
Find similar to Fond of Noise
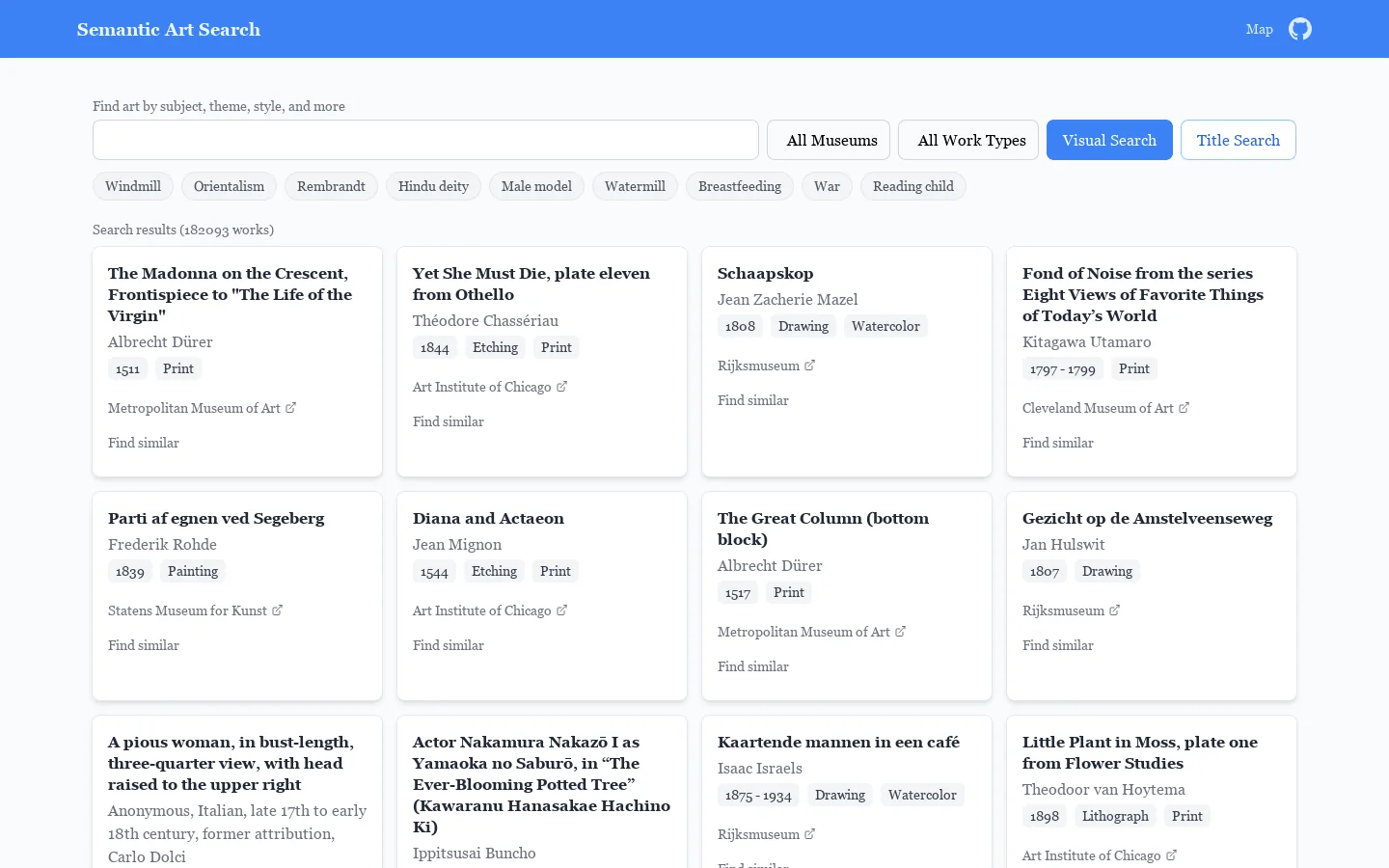pos(1058,443)
